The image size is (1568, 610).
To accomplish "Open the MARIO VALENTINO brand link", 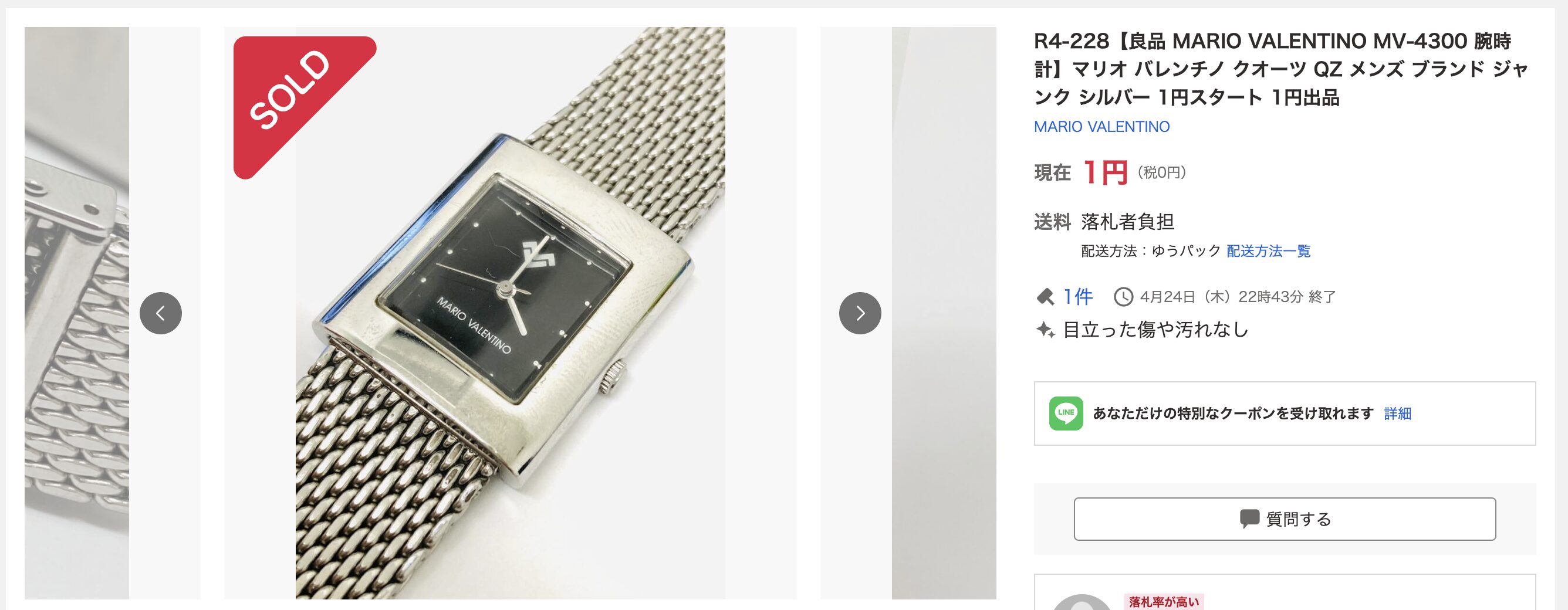I will 1101,127.
